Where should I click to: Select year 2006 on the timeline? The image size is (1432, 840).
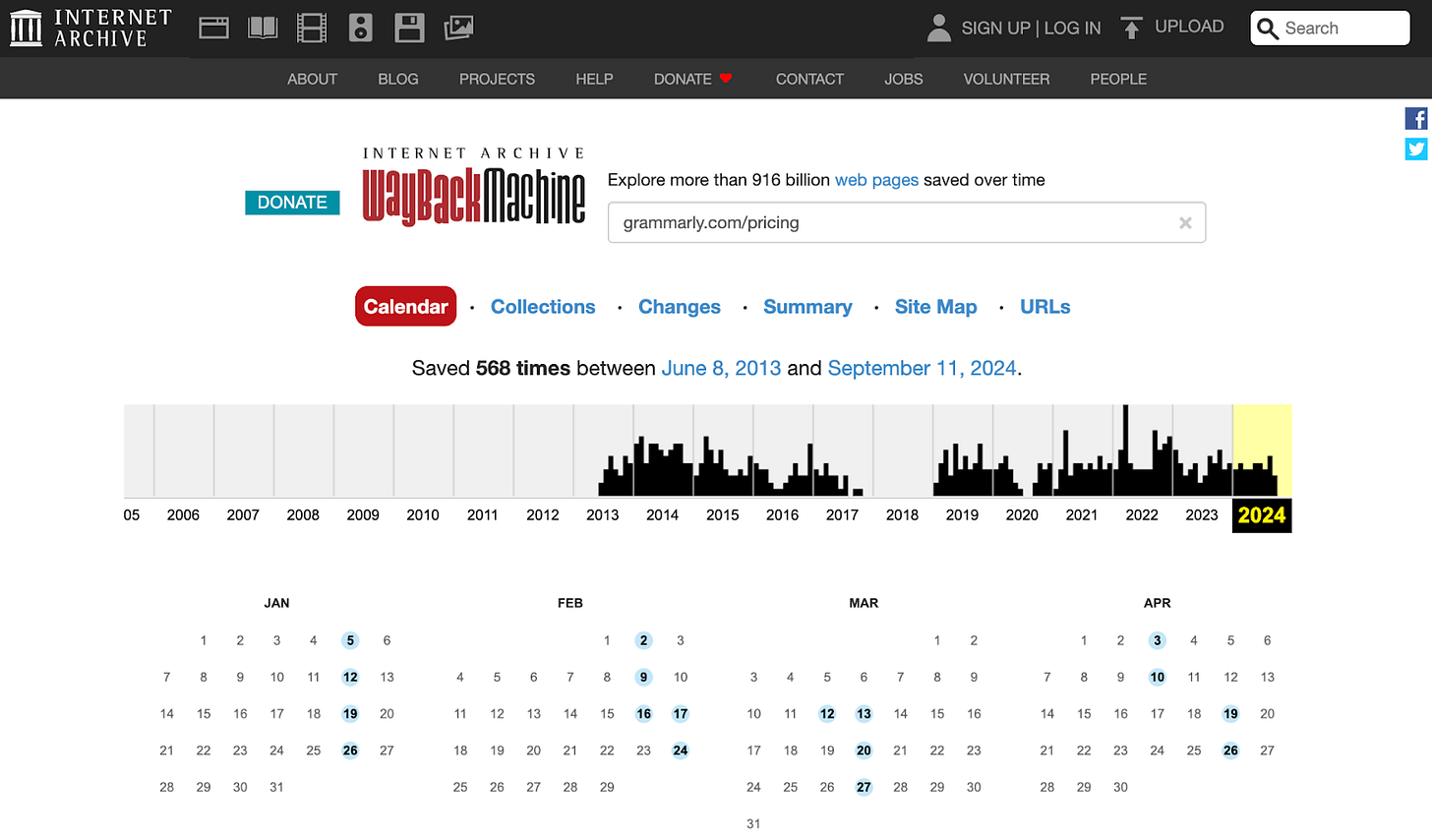pyautogui.click(x=183, y=515)
